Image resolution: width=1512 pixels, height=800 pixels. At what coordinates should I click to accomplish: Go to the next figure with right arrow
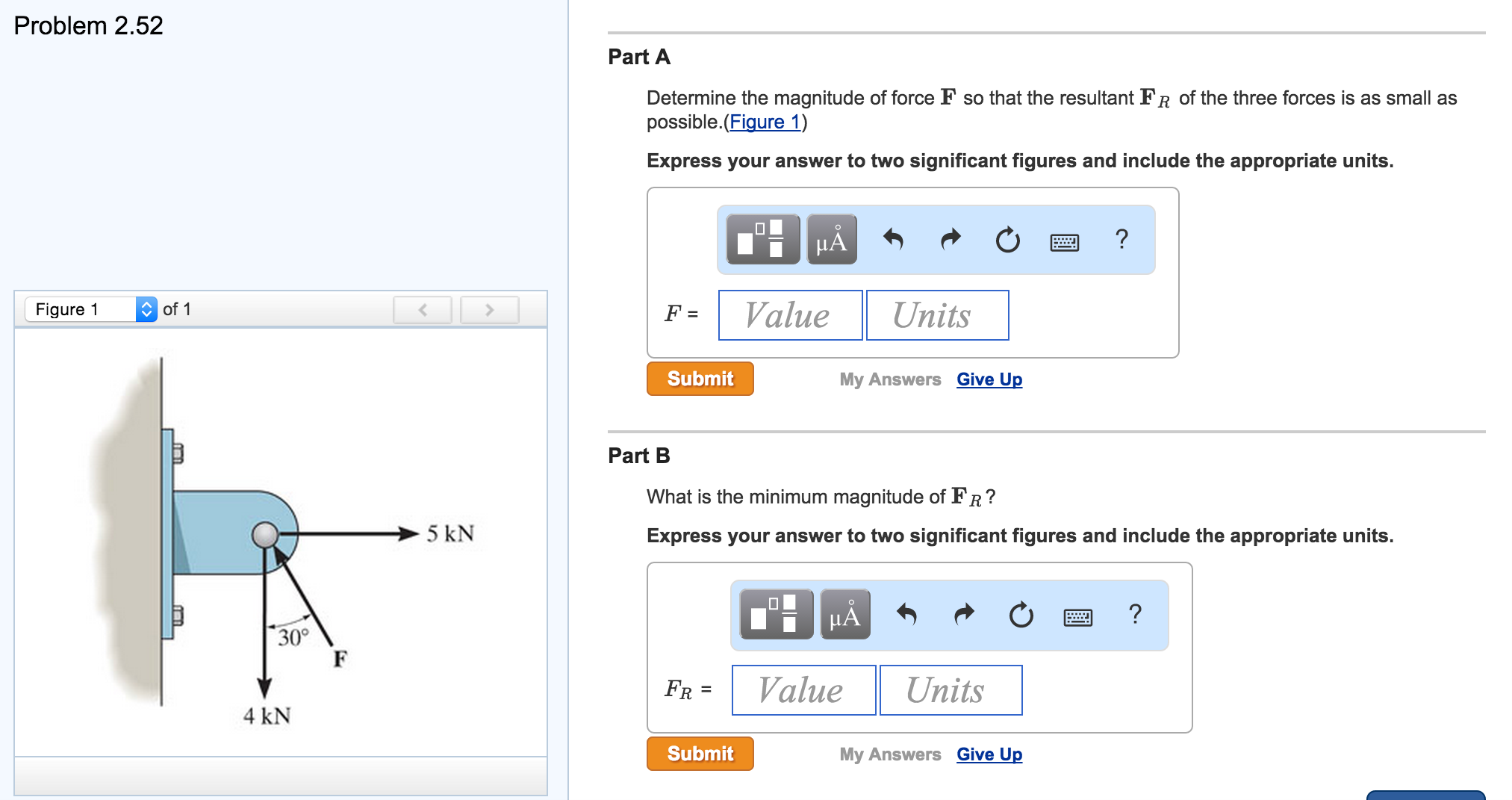pos(489,310)
